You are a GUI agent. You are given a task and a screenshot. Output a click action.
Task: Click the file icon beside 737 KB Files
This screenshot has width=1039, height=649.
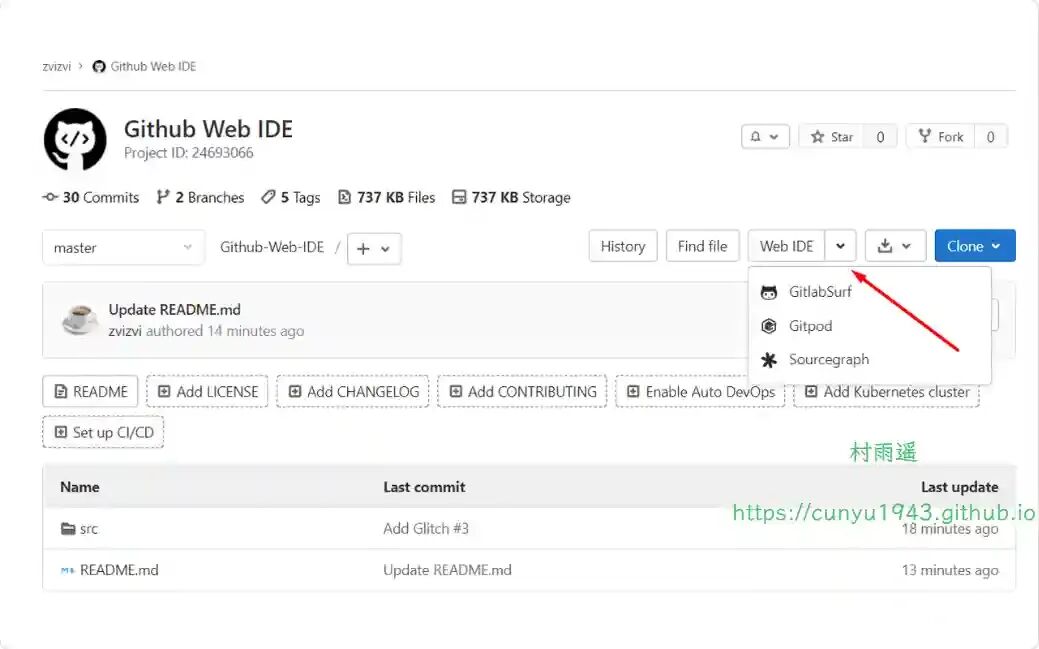point(344,197)
